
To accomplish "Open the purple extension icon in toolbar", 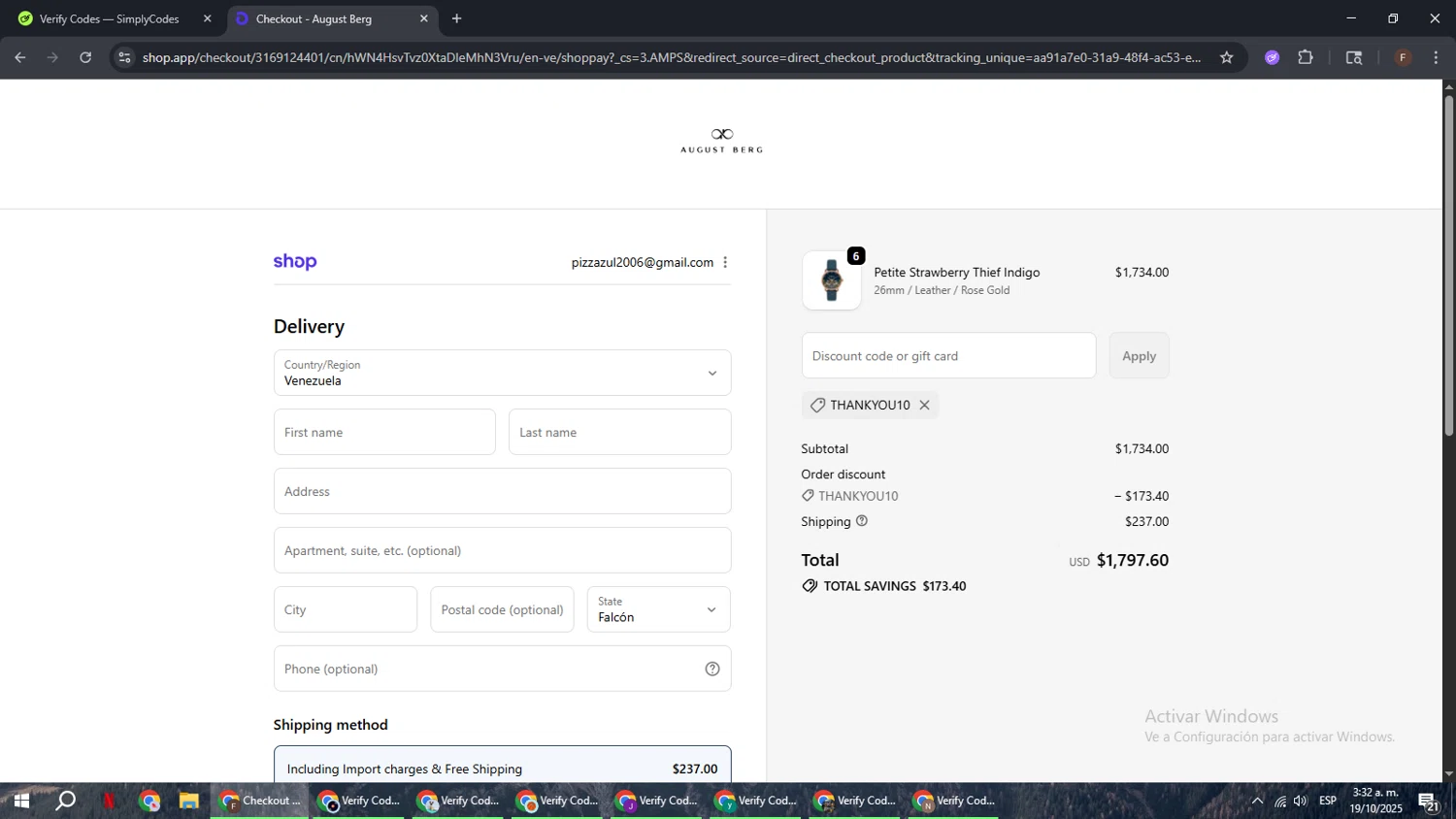I will (1272, 57).
